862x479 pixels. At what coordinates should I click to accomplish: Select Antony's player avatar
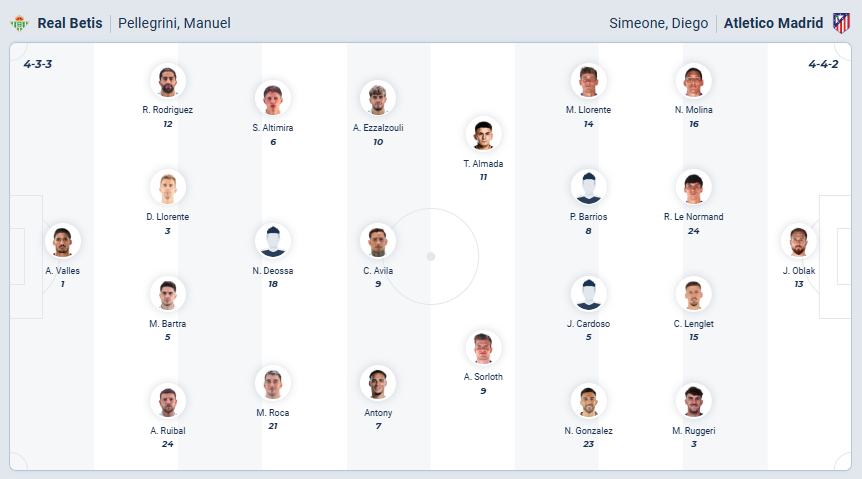tap(378, 383)
